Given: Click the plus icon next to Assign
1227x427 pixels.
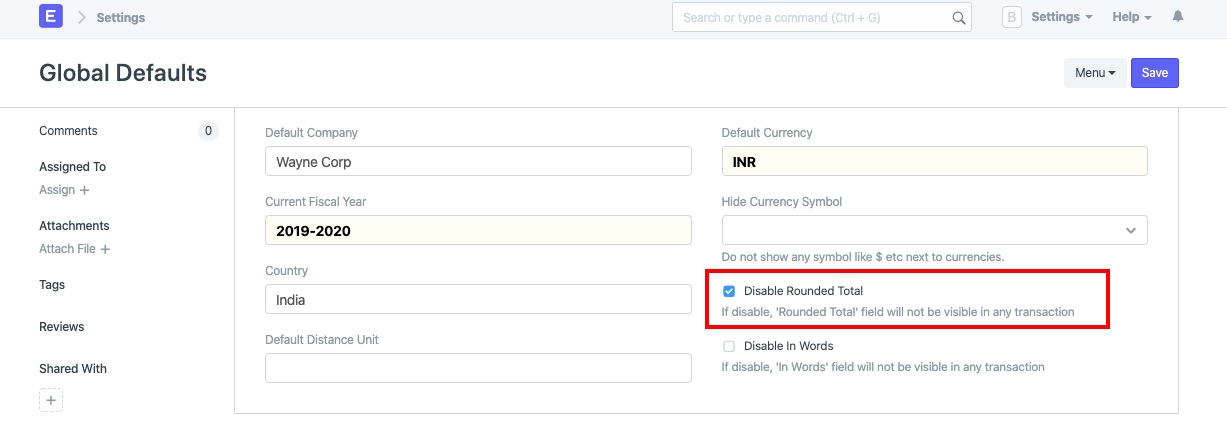Looking at the screenshot, I should pos(85,190).
